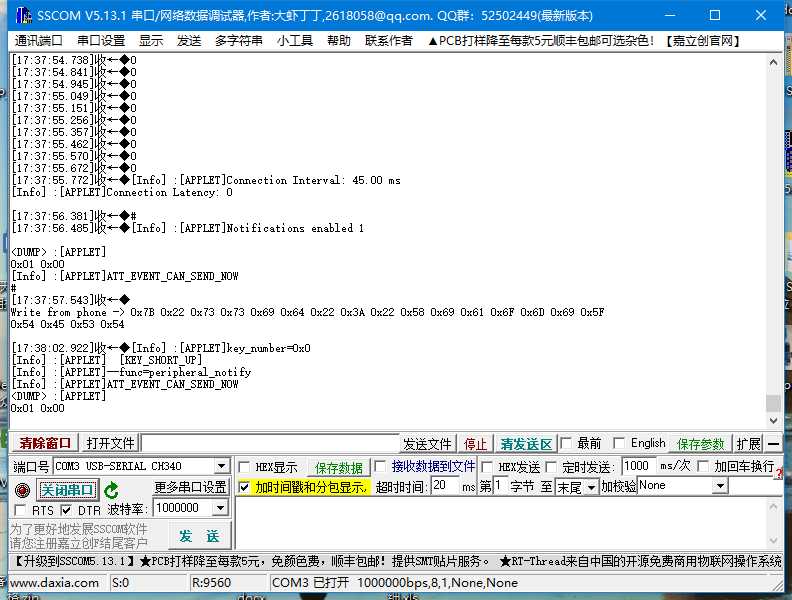Open the 多字符串 menu
The image size is (792, 600).
(x=238, y=40)
